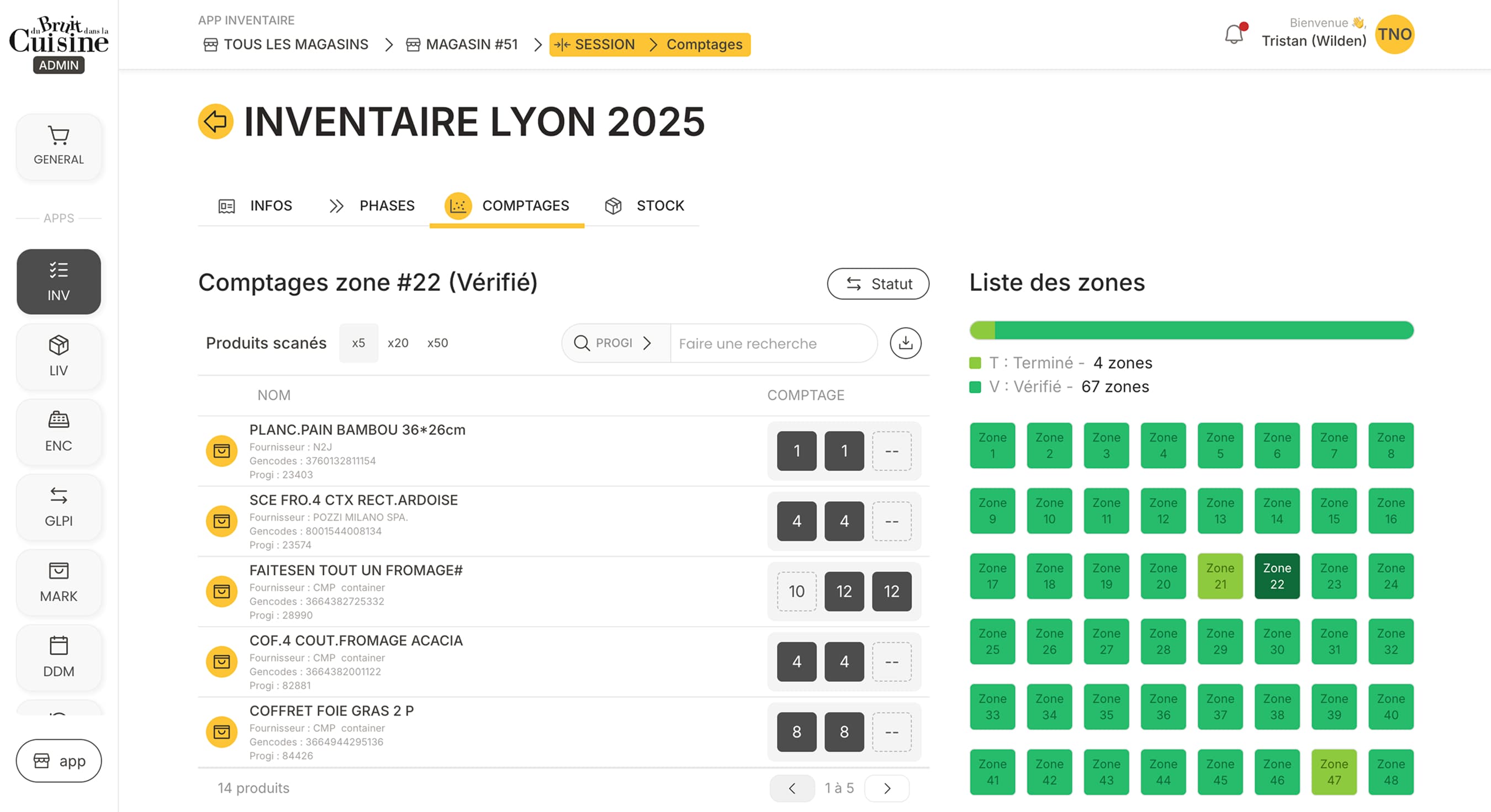Switch to the PHASES tab
Image resolution: width=1491 pixels, height=812 pixels.
point(372,205)
